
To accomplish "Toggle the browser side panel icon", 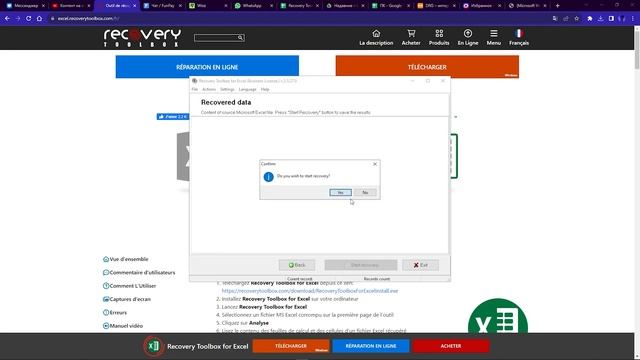I will [x=611, y=18].
